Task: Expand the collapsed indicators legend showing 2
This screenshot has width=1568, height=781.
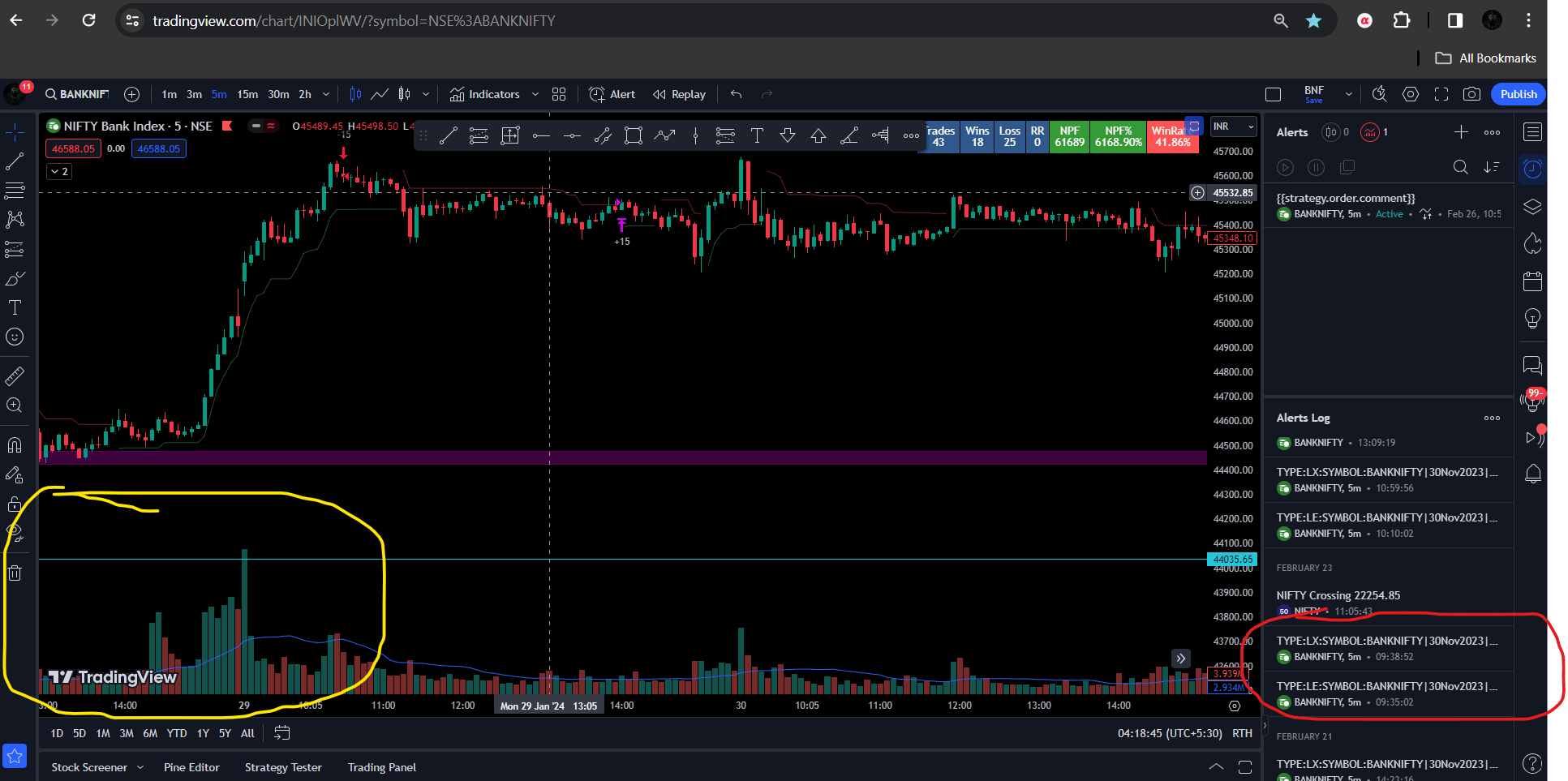Action: coord(59,171)
